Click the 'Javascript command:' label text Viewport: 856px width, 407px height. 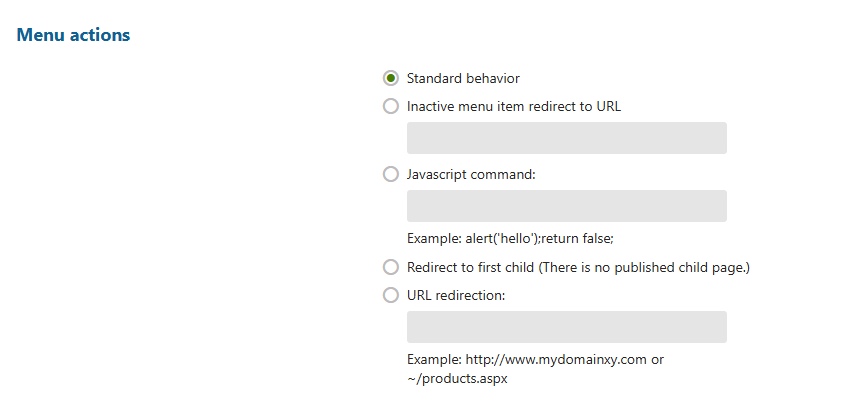coord(471,174)
